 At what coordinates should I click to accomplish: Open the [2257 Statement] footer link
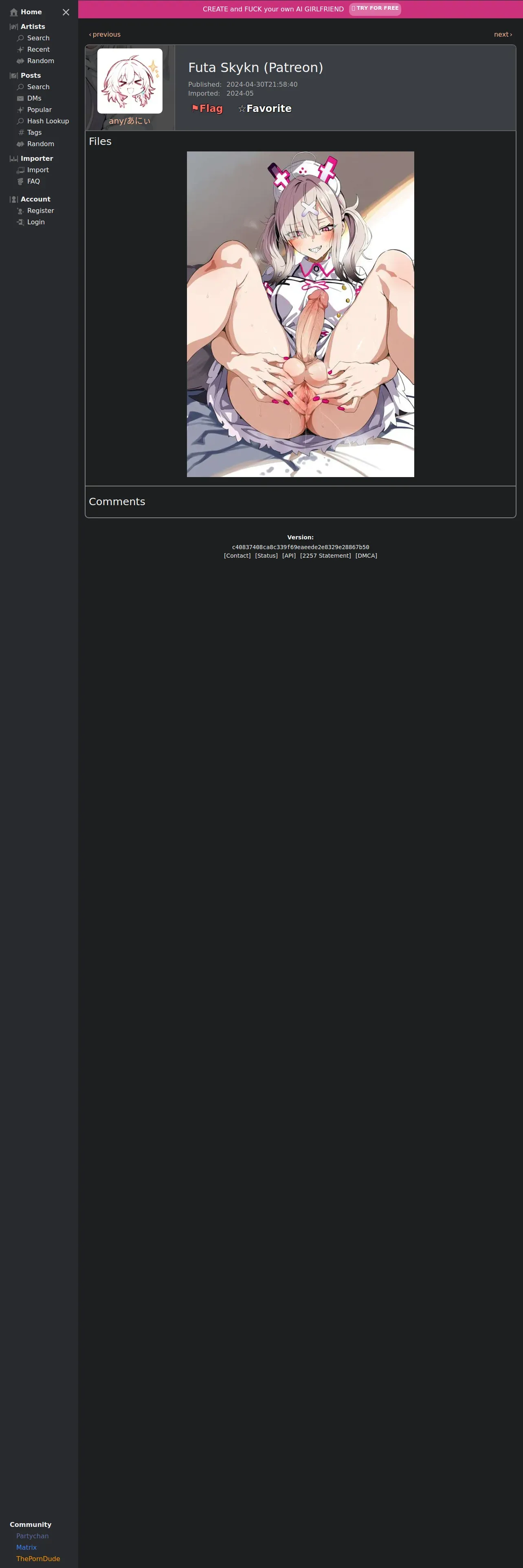(326, 556)
